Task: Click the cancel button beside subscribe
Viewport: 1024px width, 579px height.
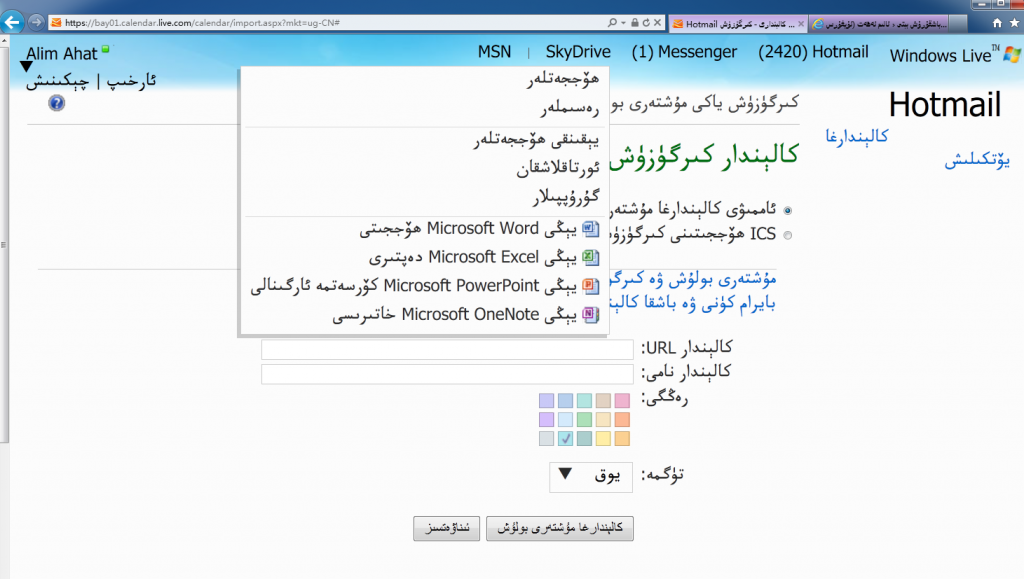Action: coord(447,528)
